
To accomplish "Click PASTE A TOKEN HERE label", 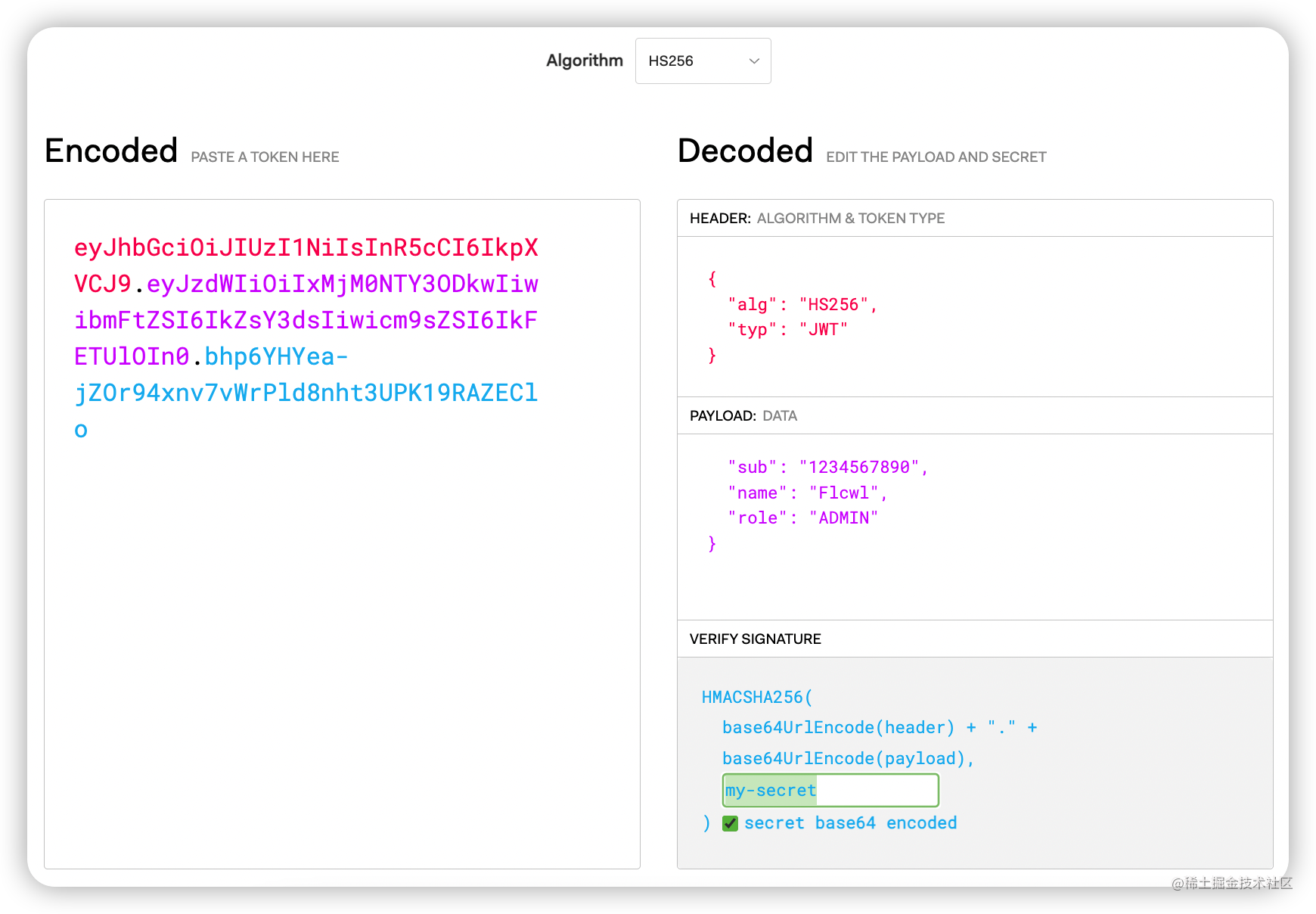I will coord(265,157).
